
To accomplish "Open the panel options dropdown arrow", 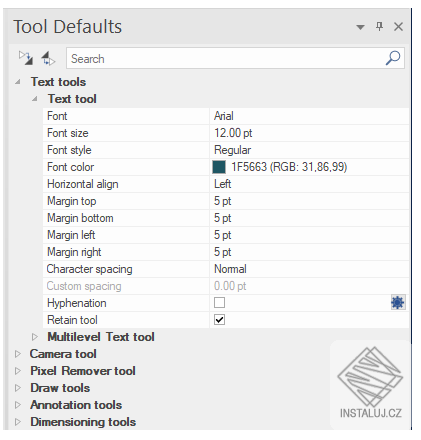I will pyautogui.click(x=360, y=27).
